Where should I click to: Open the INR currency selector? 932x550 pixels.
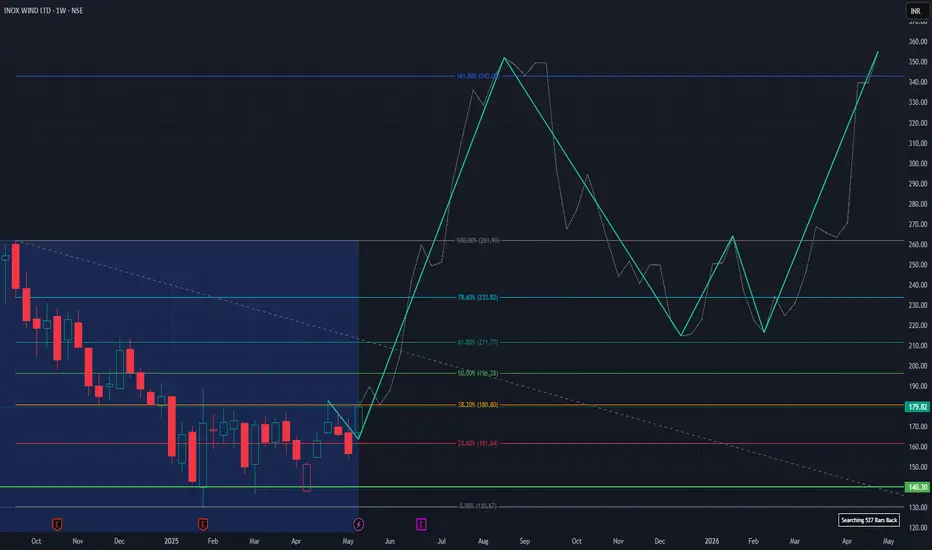(915, 11)
